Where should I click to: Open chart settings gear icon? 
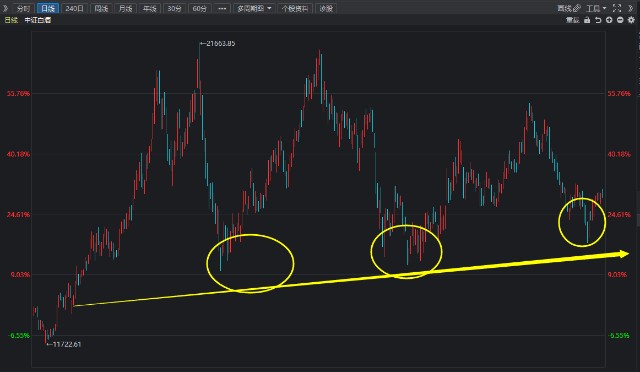point(631,20)
